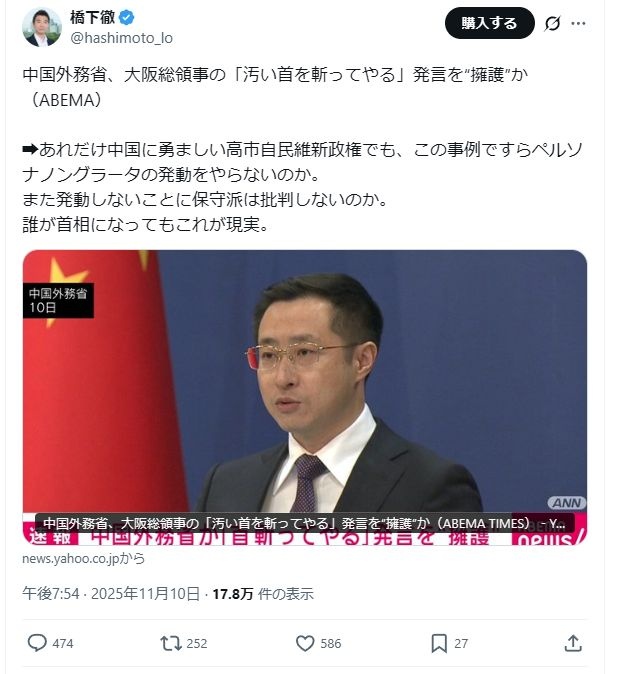
Task: Click the blue verified badge
Action: (127, 18)
